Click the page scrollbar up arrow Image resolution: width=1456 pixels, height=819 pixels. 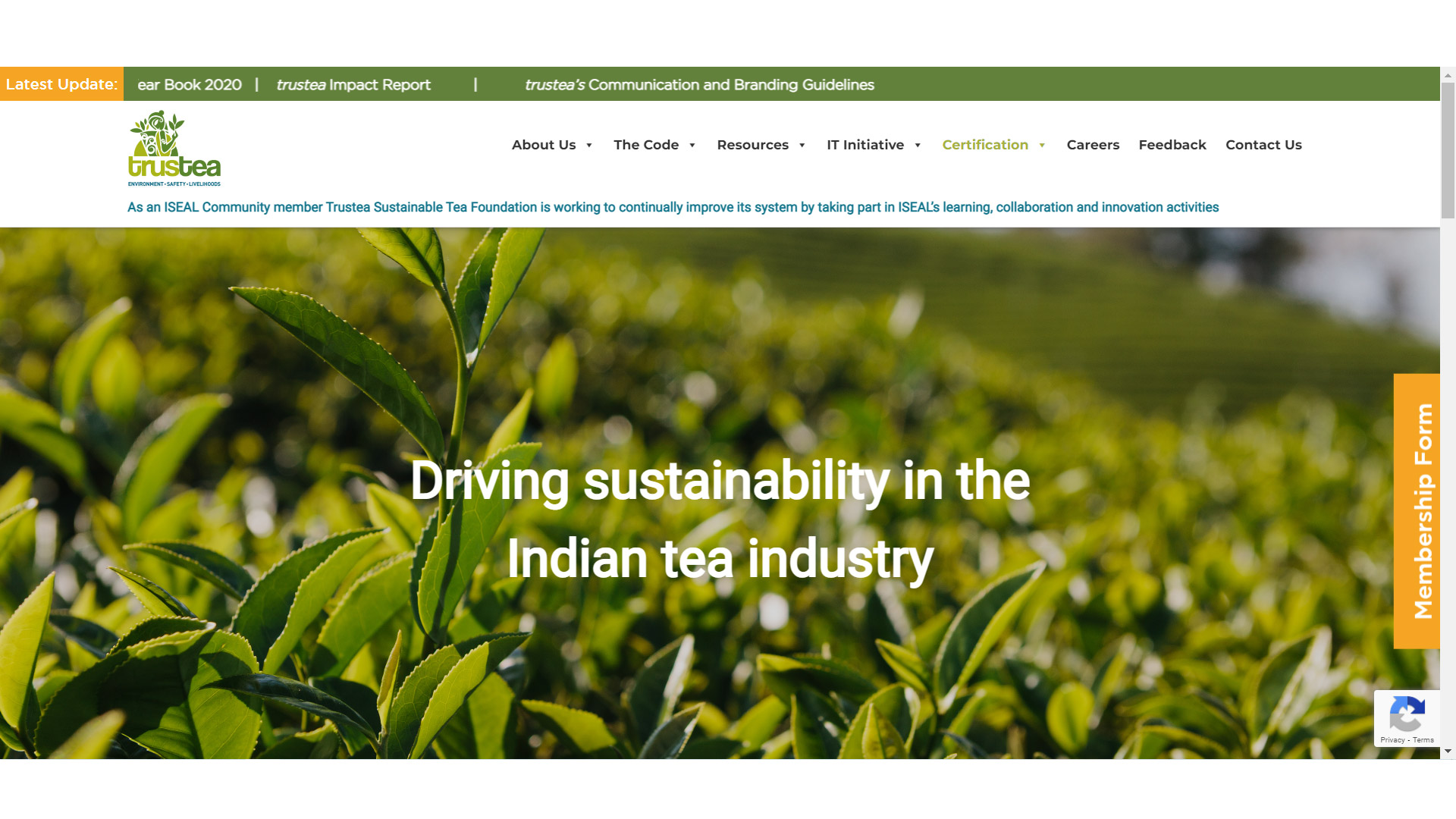point(1448,75)
